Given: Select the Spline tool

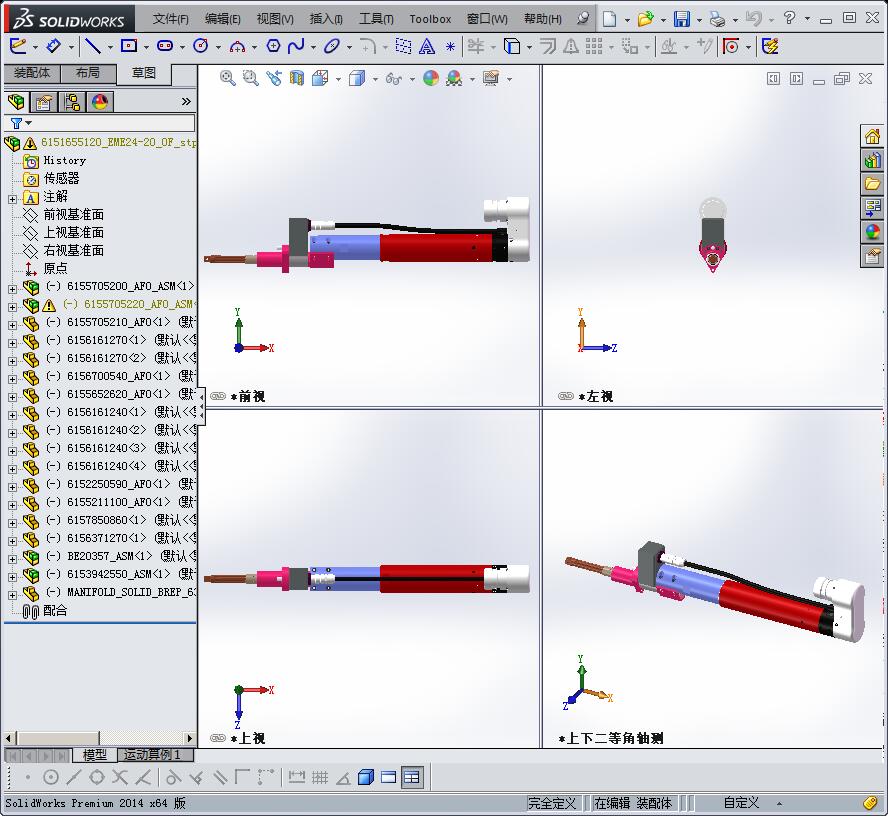Looking at the screenshot, I should click(296, 46).
